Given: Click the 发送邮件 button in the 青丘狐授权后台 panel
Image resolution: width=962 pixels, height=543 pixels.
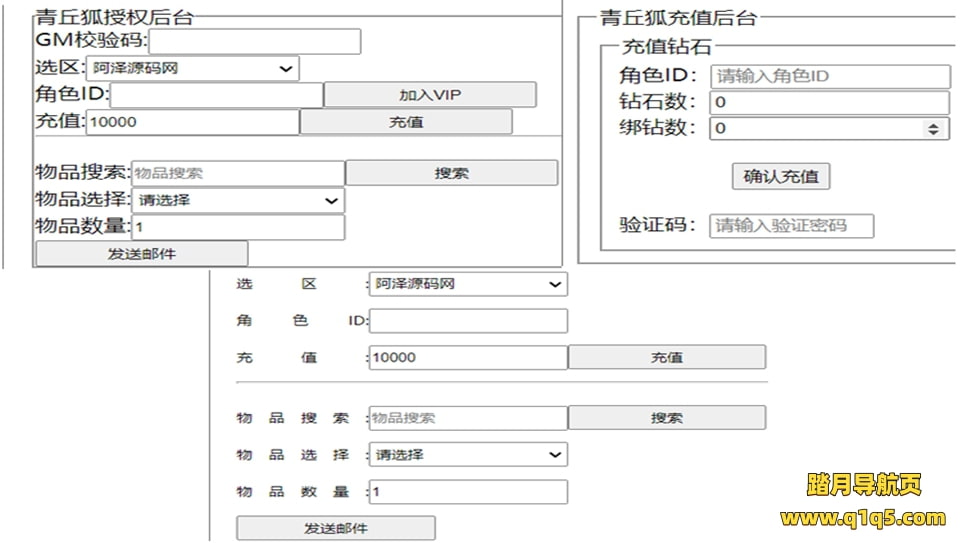Looking at the screenshot, I should point(141,254).
